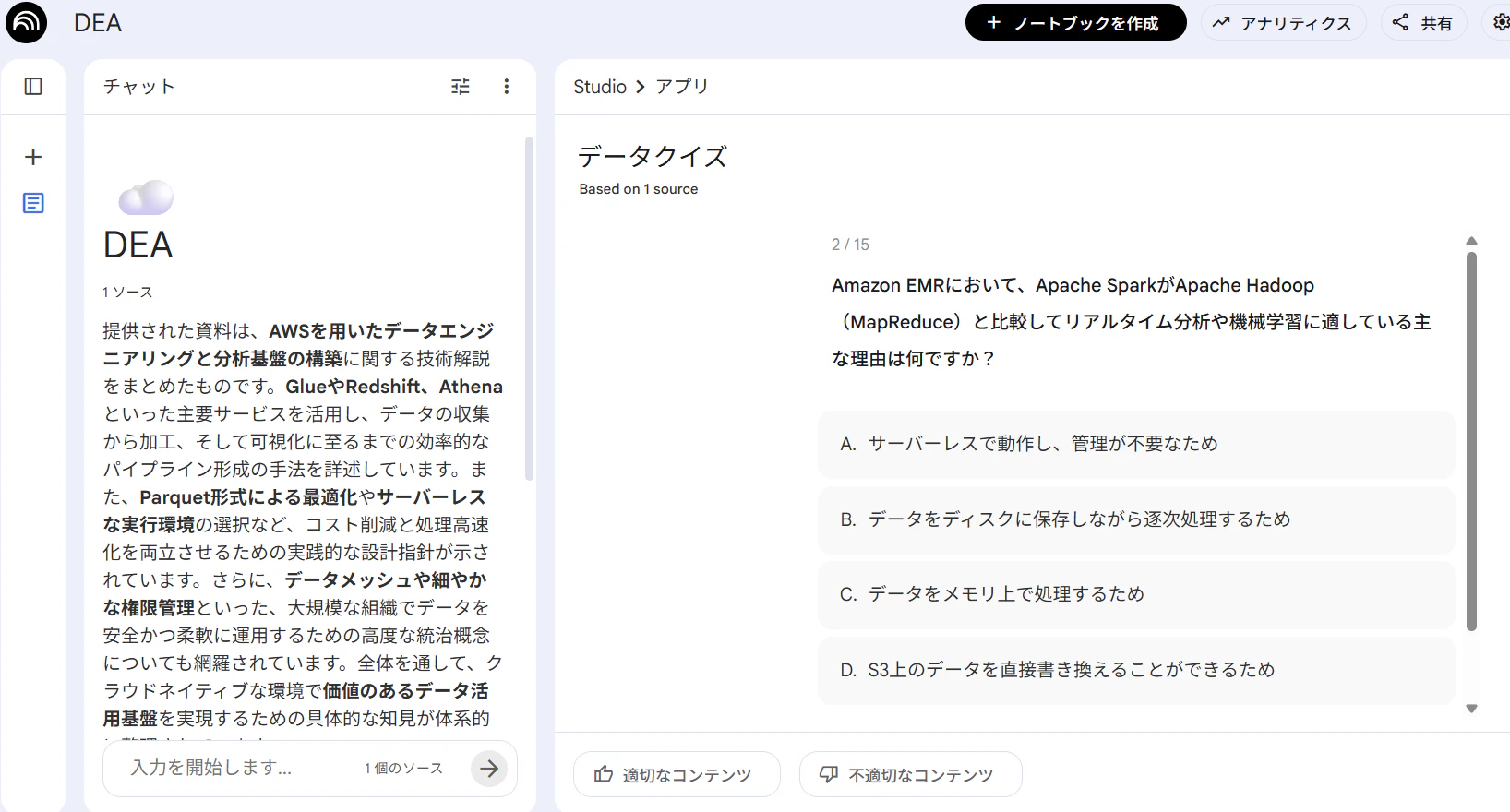Click ノートブックを作成 button
The width and height of the screenshot is (1510, 812).
click(x=1076, y=23)
